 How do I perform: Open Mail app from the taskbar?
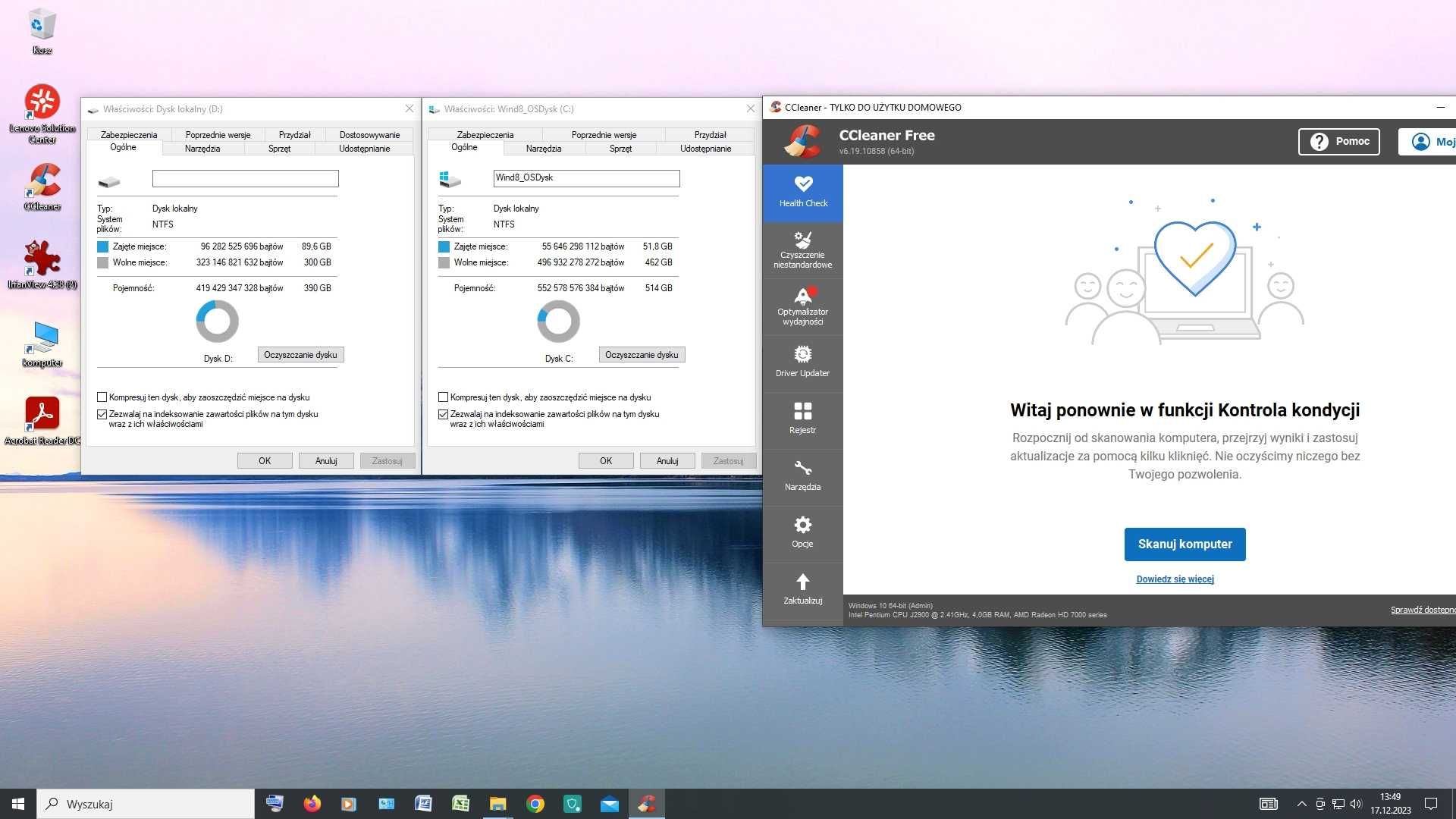click(x=610, y=804)
